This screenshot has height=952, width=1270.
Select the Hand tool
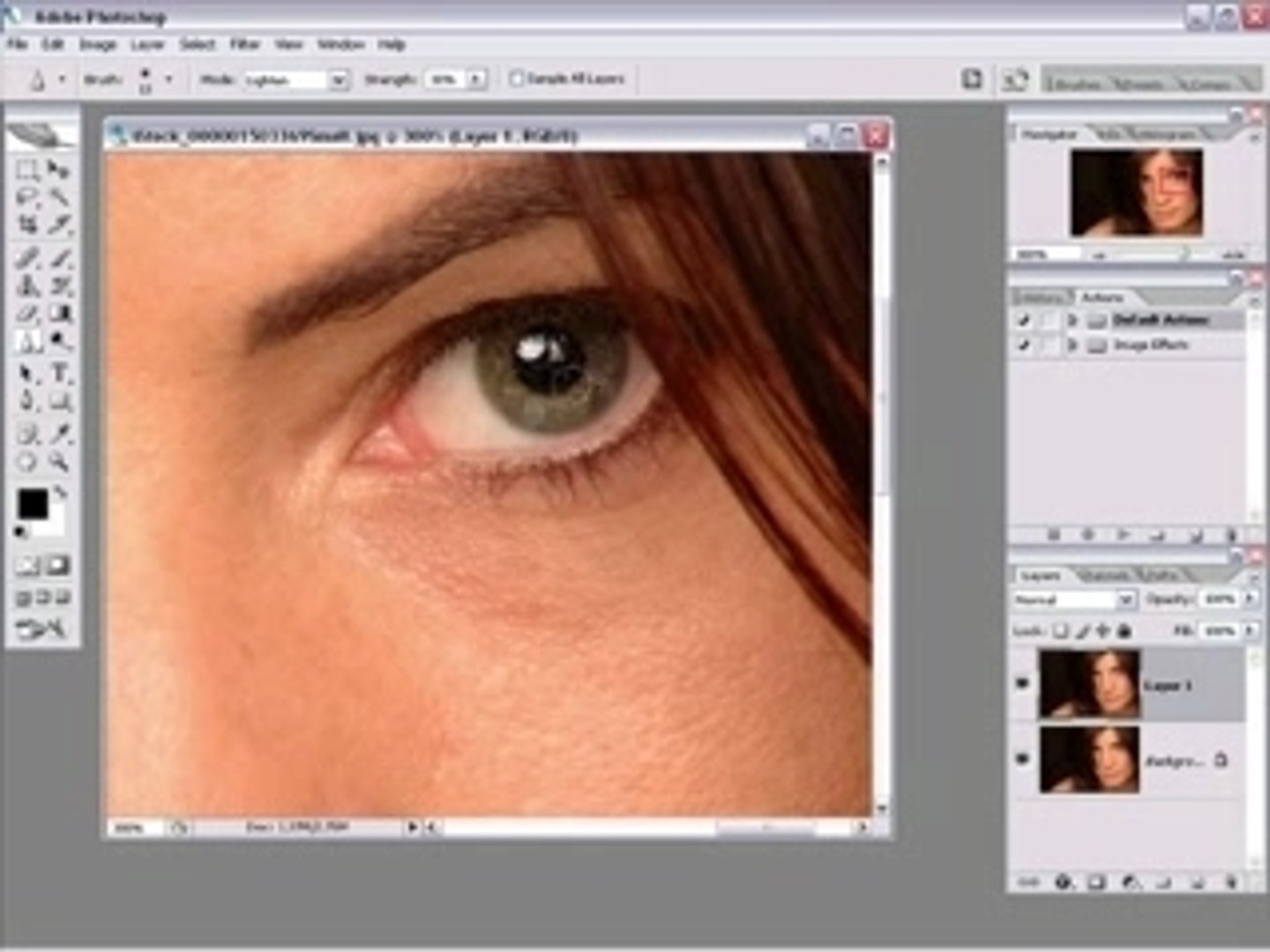pyautogui.click(x=28, y=461)
